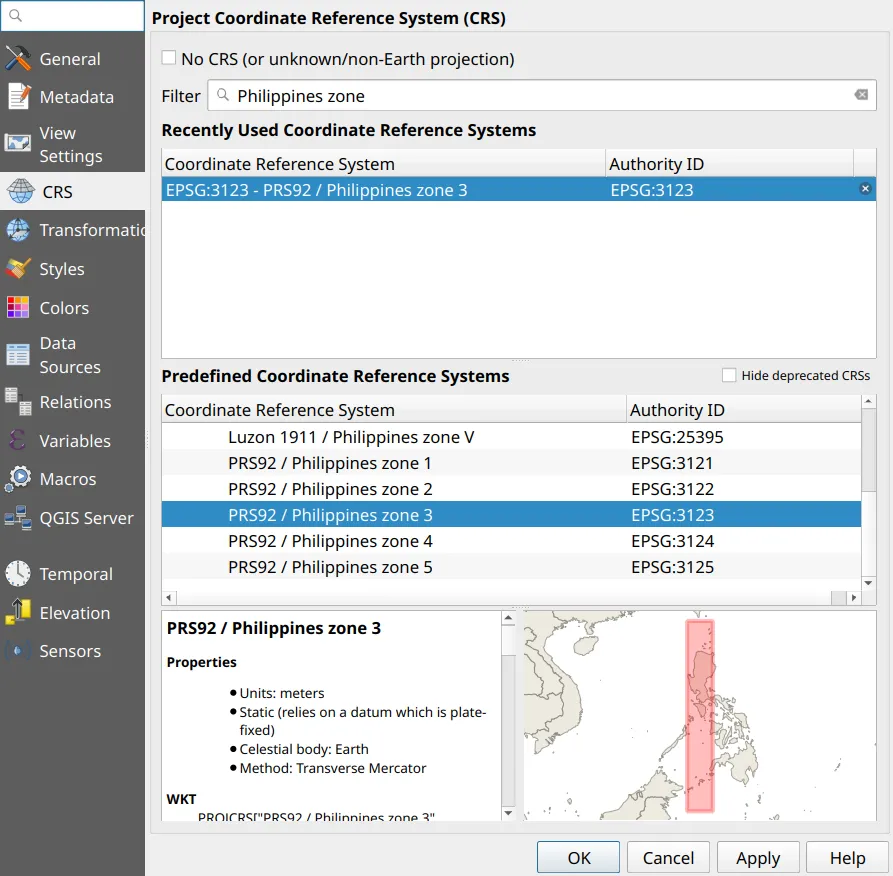Screen dimensions: 893x876
Task: Open Styles page via brush icon
Action: [18, 269]
